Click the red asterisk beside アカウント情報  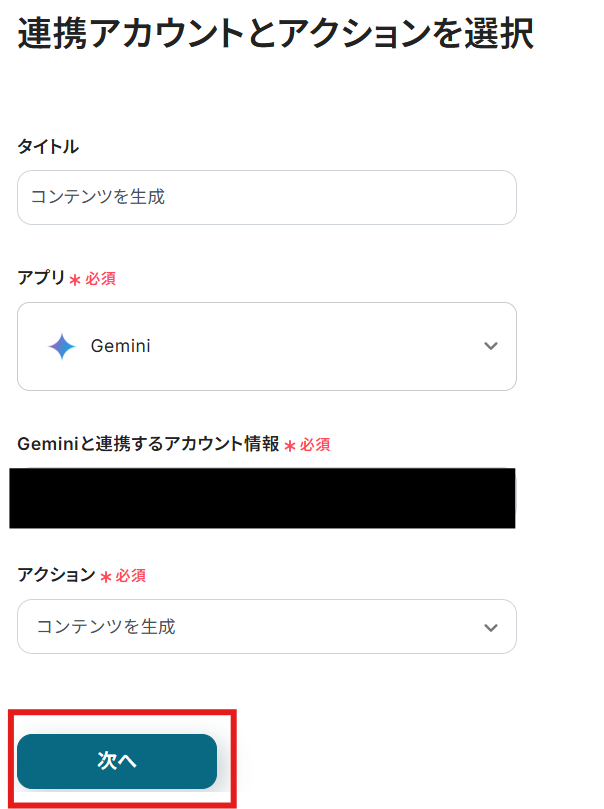pos(290,446)
